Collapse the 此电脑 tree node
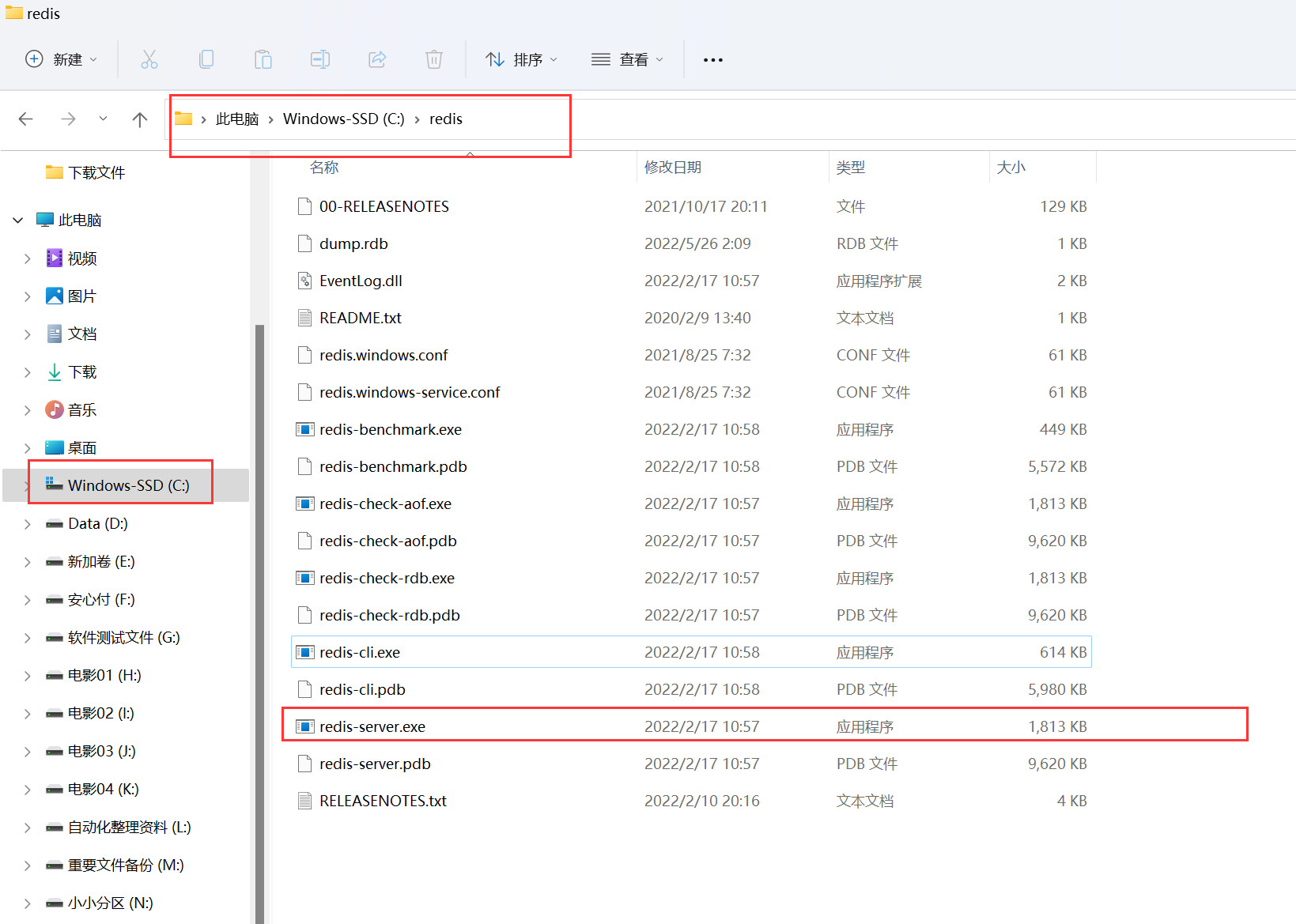1296x924 pixels. tap(18, 220)
